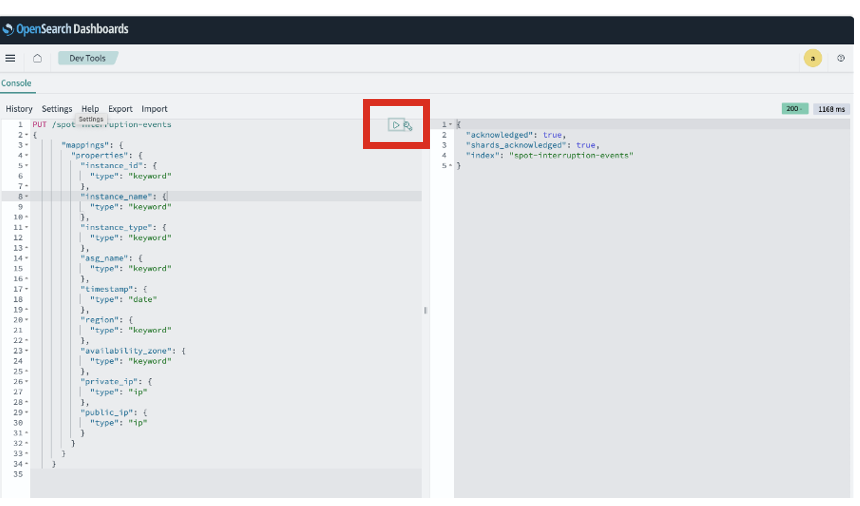Click the 200 status badge

click(x=794, y=109)
